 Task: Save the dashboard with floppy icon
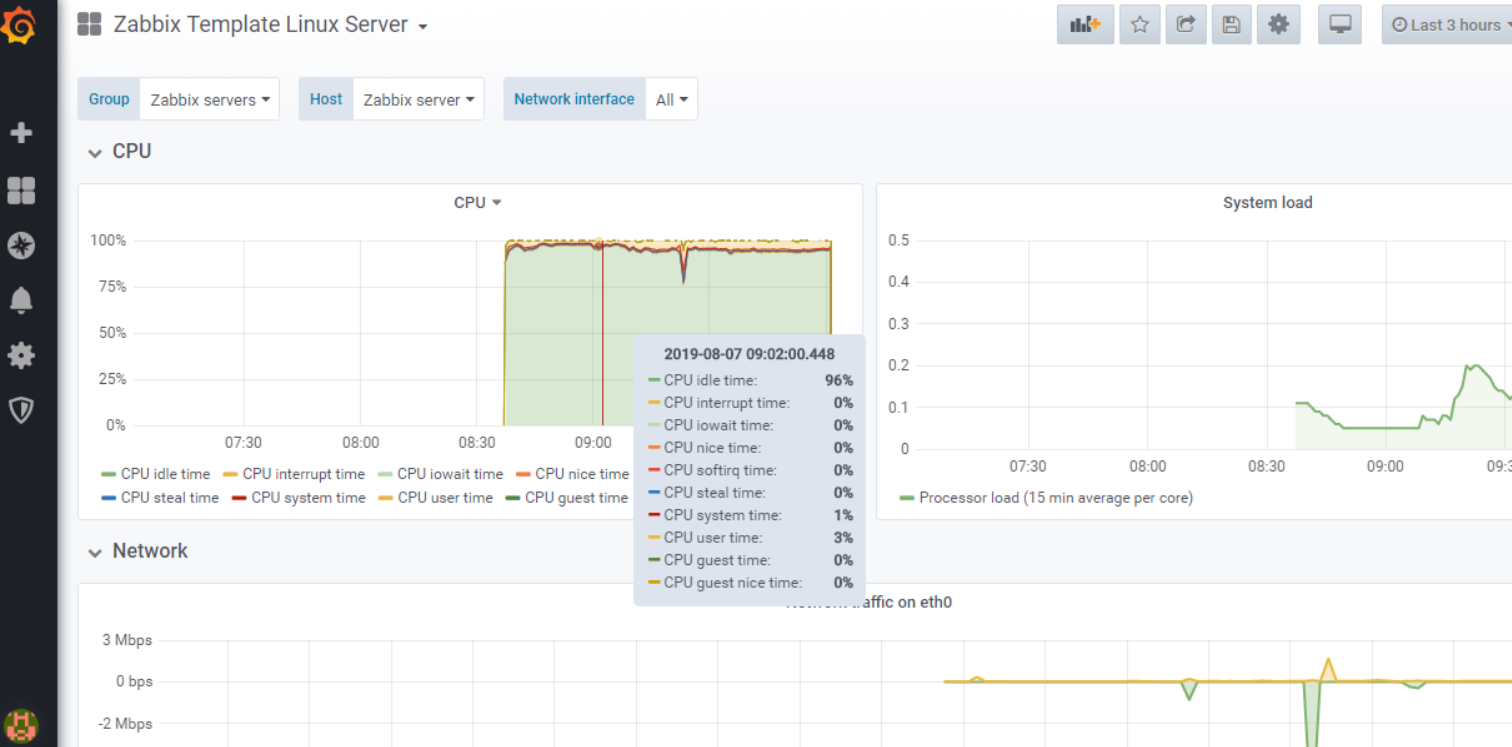[1231, 25]
